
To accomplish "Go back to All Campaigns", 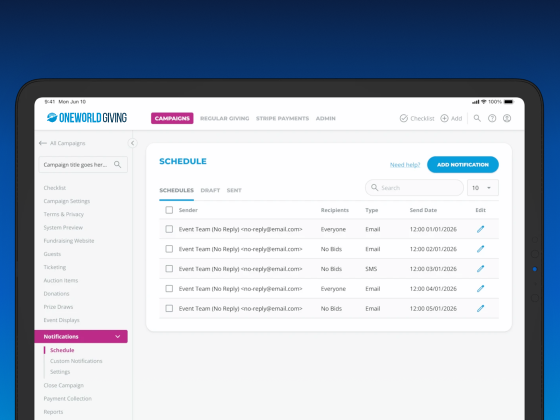I will pos(68,143).
